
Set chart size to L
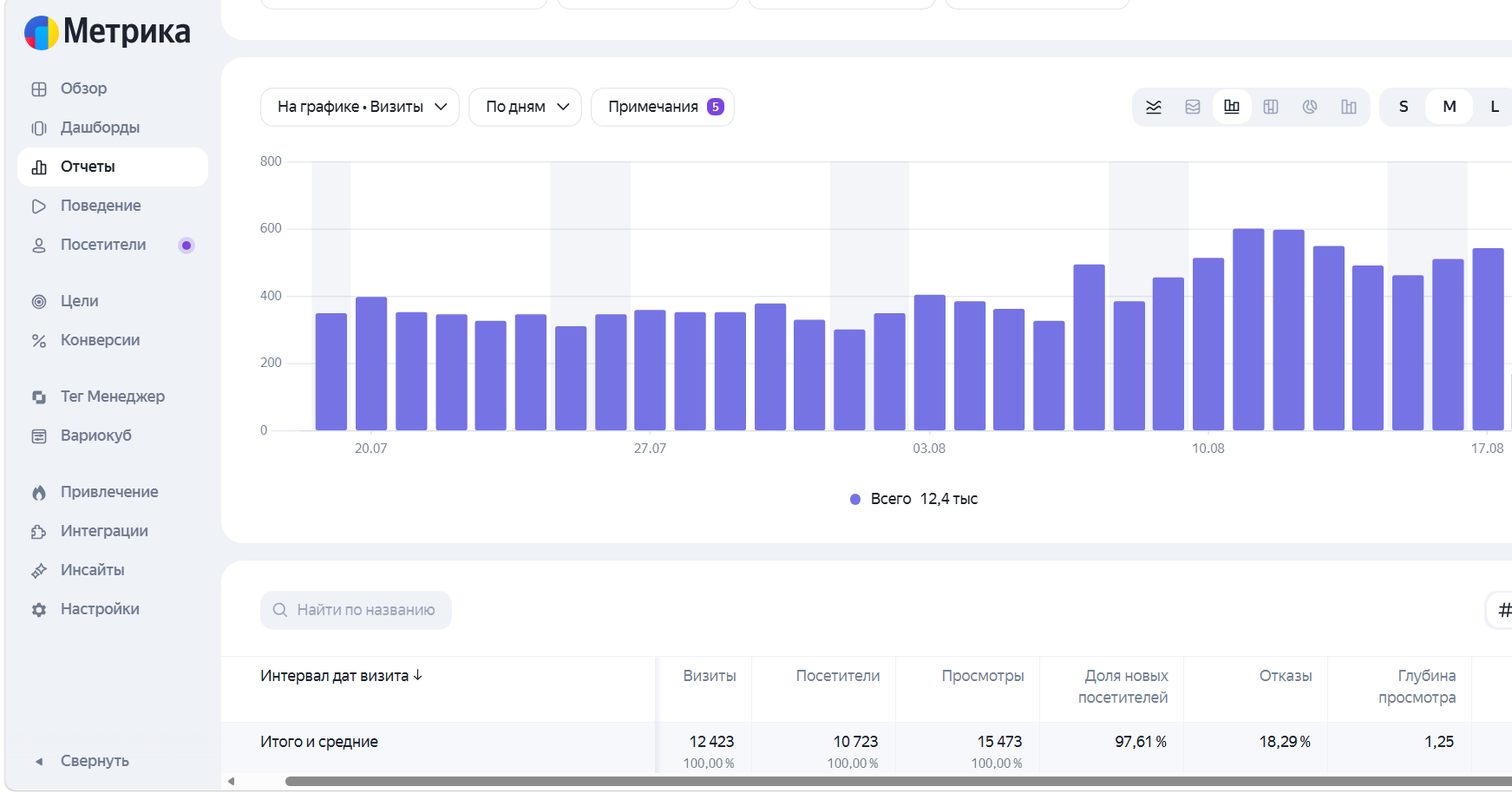(1495, 107)
